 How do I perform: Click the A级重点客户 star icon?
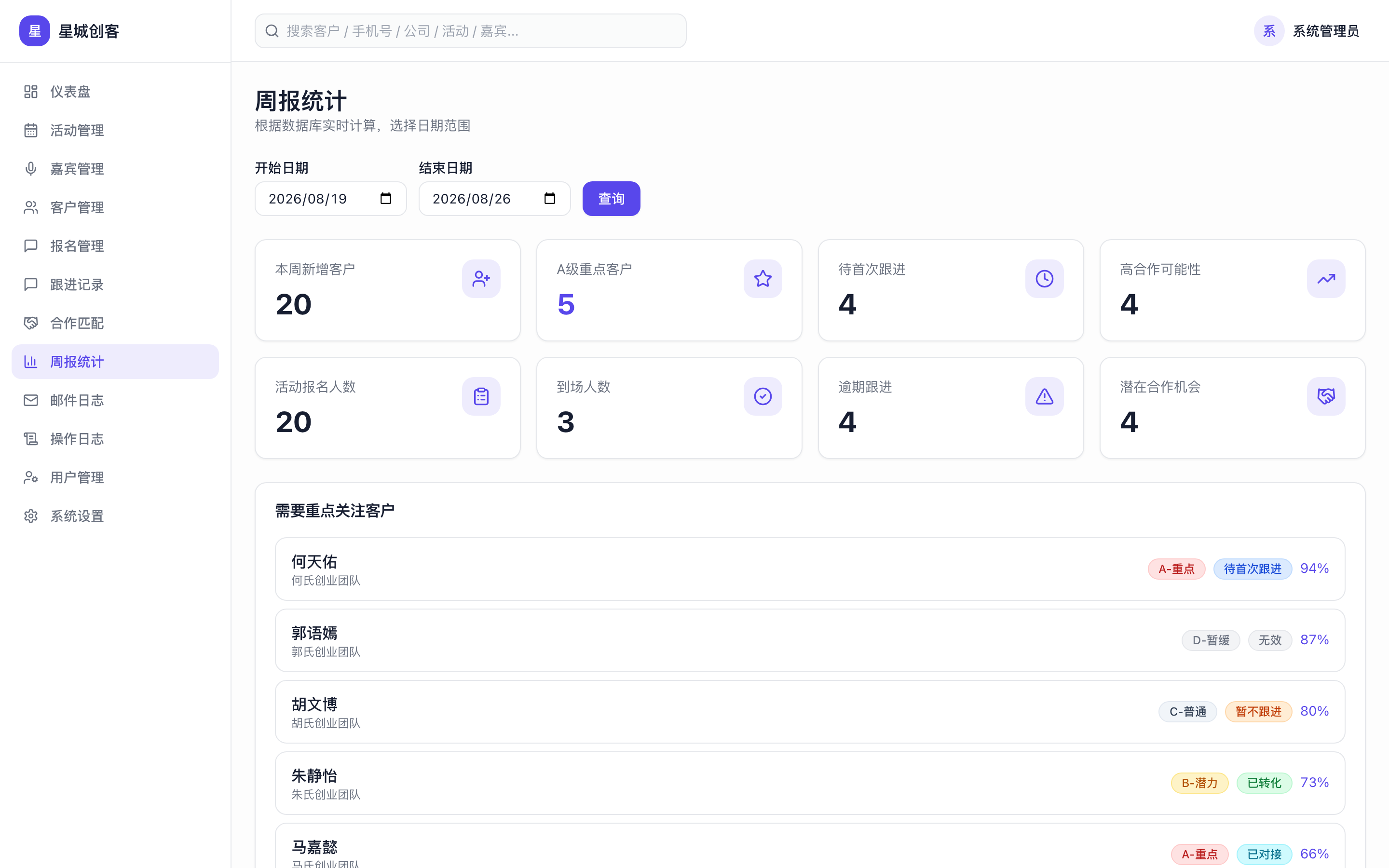point(763,279)
